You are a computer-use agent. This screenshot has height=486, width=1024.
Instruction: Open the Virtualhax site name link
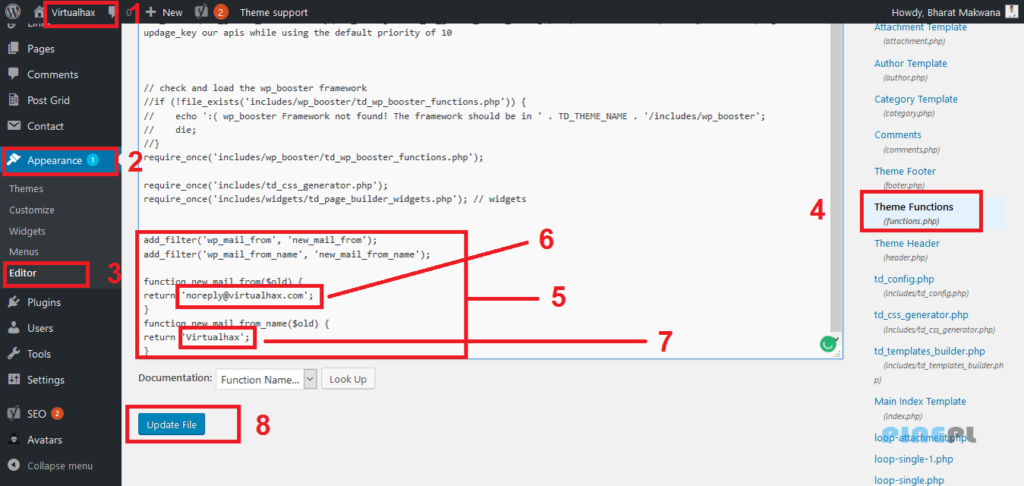click(73, 12)
